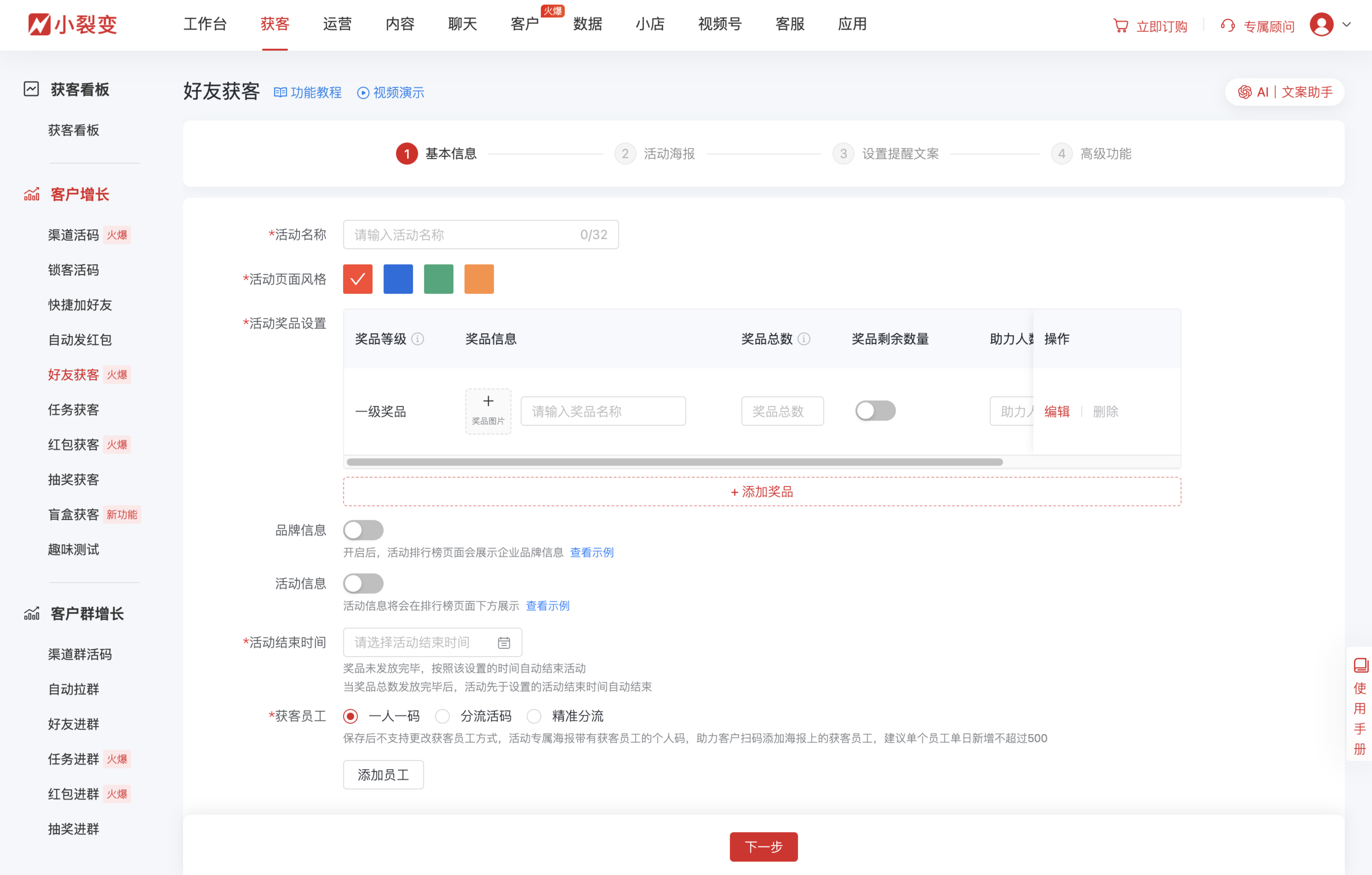Play the 视频演示 video demo
The height and width of the screenshot is (875, 1372).
(x=363, y=92)
